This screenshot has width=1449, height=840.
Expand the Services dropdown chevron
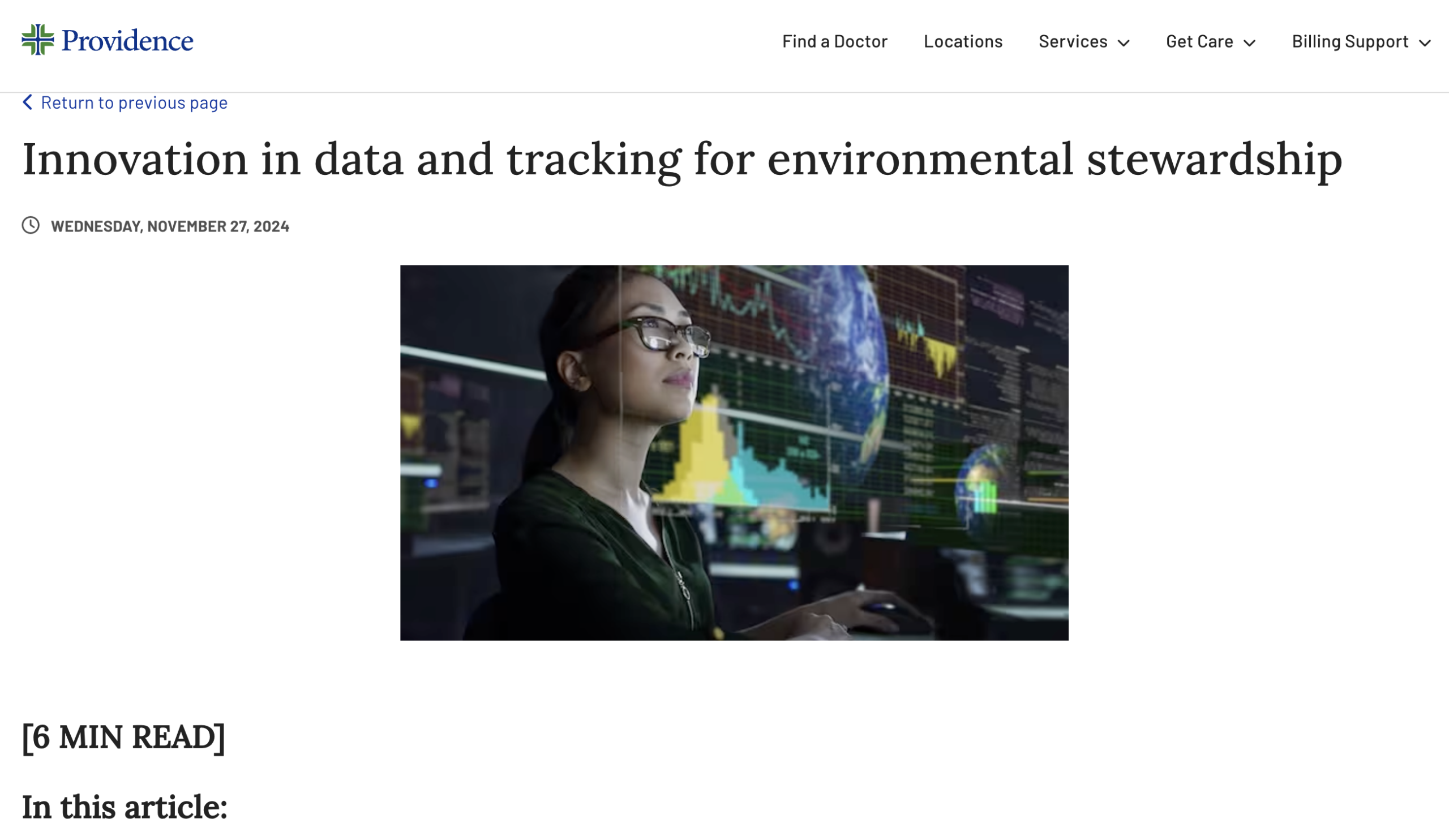pyautogui.click(x=1124, y=43)
